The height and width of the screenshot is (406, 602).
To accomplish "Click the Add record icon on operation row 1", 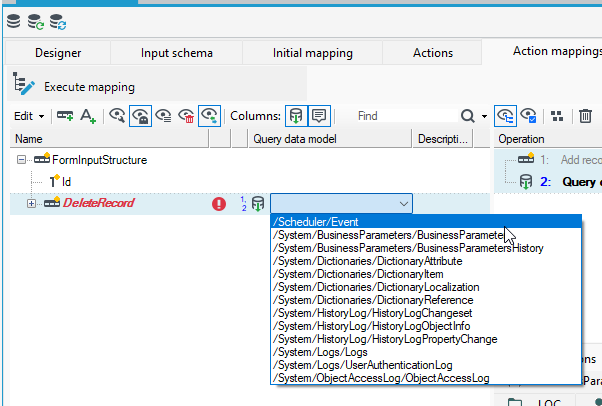I will tap(526, 158).
